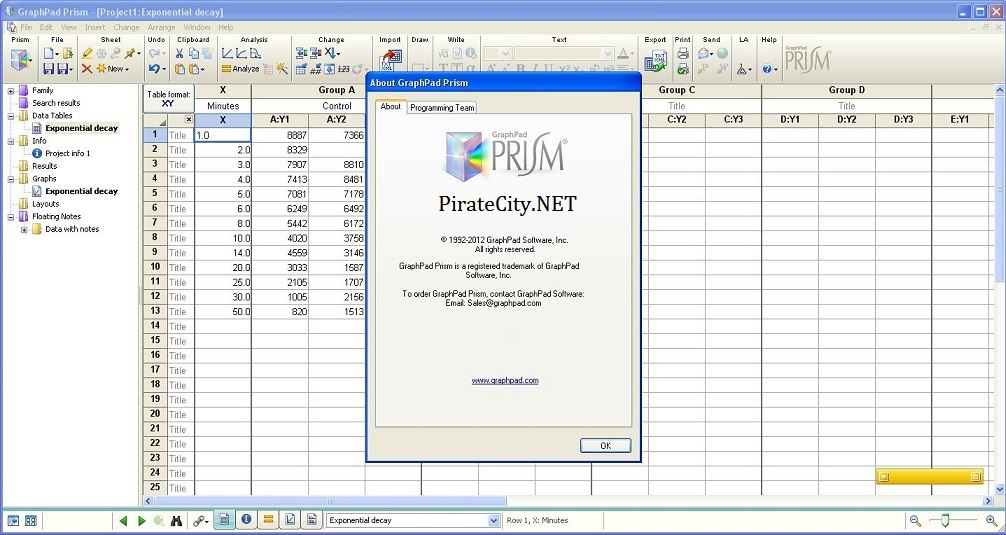
Task: Click the cell containing 8887
Action: (280, 135)
